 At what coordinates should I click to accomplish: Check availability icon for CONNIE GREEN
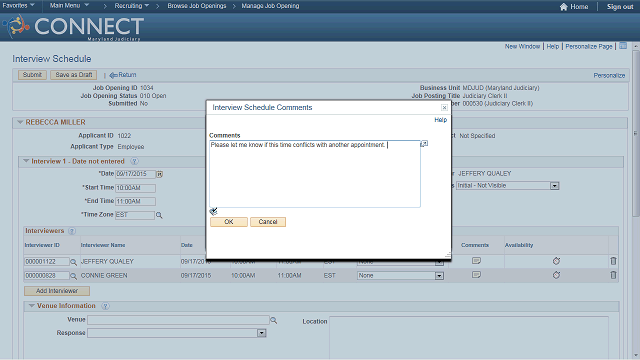556,275
